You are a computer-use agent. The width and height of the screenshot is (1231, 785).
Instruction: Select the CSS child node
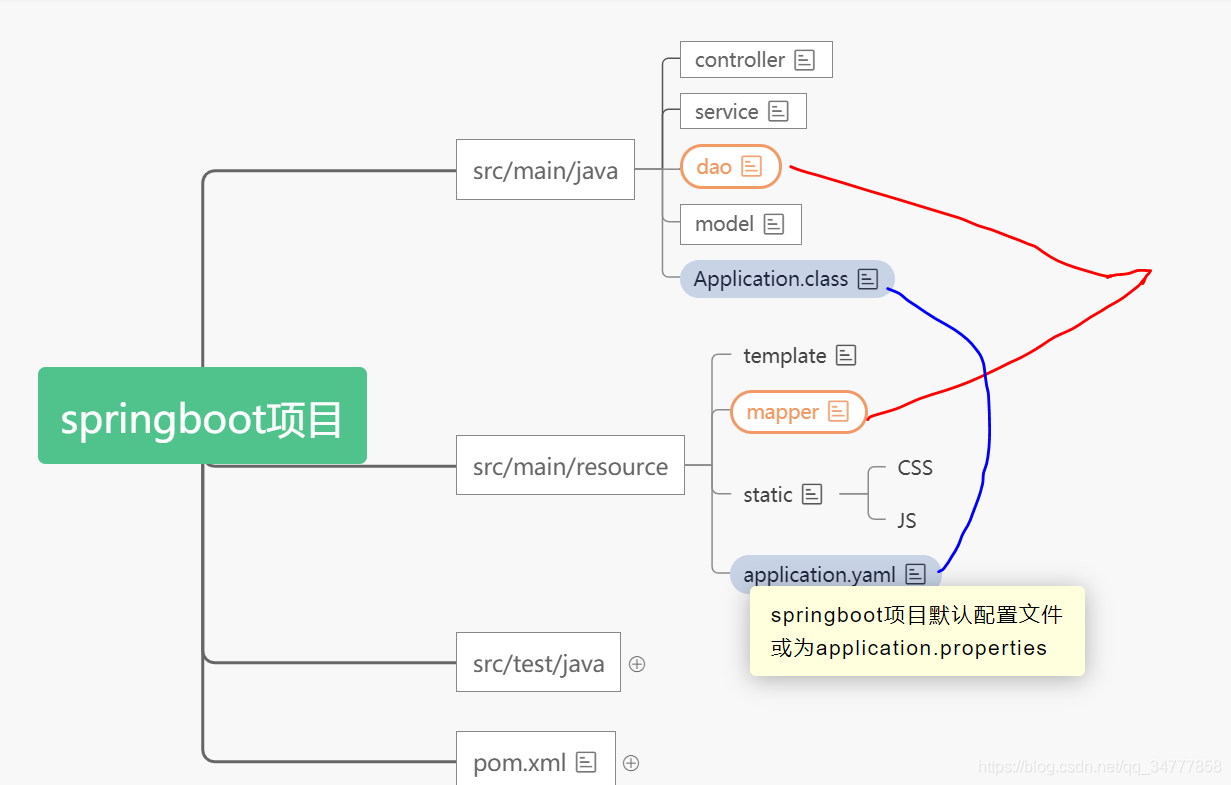(x=915, y=467)
